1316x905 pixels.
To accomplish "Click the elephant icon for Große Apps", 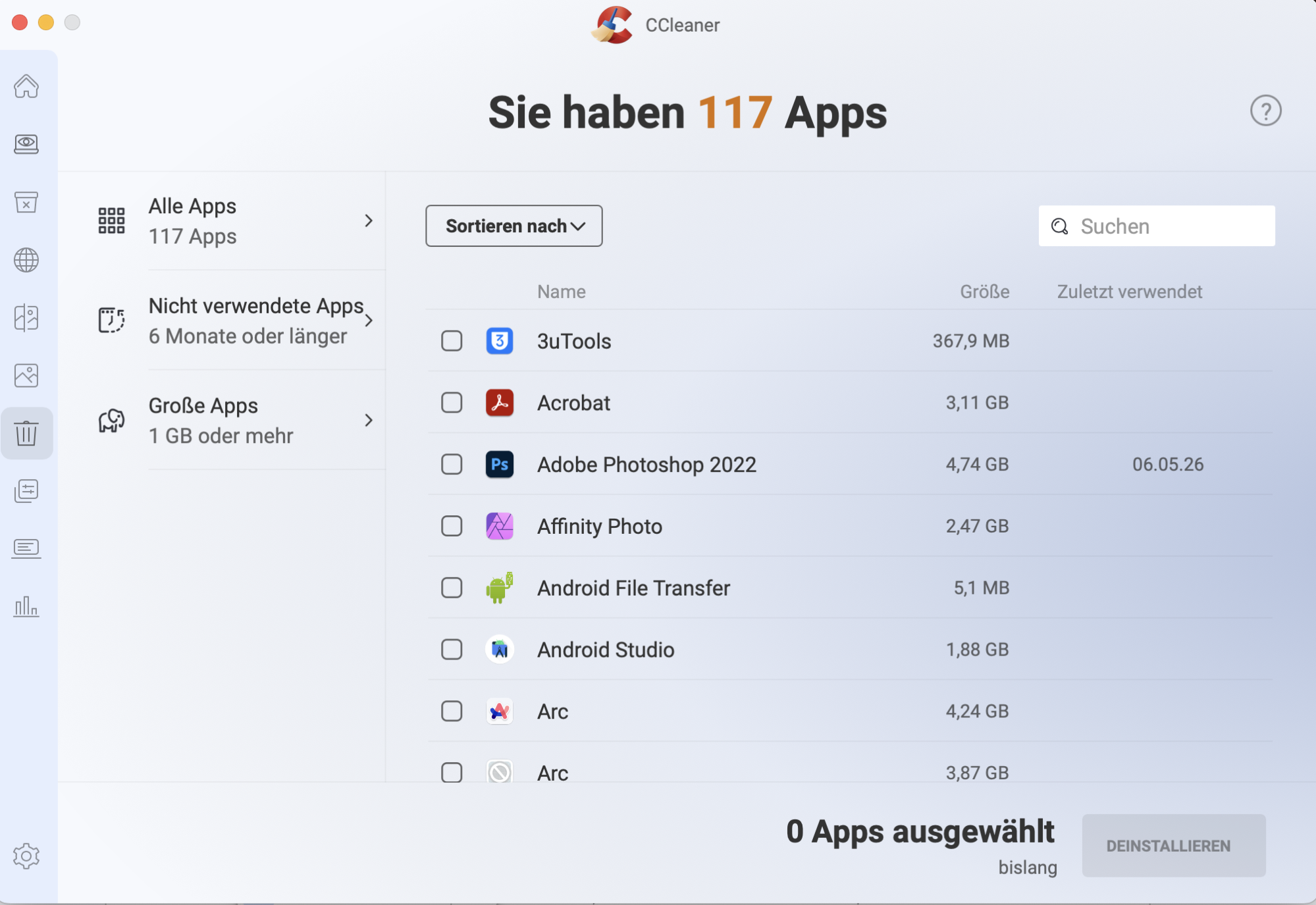I will (x=111, y=421).
